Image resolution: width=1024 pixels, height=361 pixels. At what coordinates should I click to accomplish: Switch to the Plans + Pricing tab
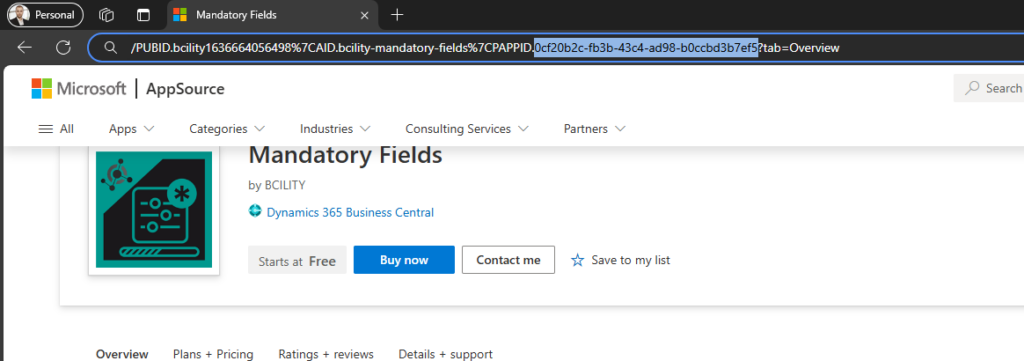pos(213,354)
